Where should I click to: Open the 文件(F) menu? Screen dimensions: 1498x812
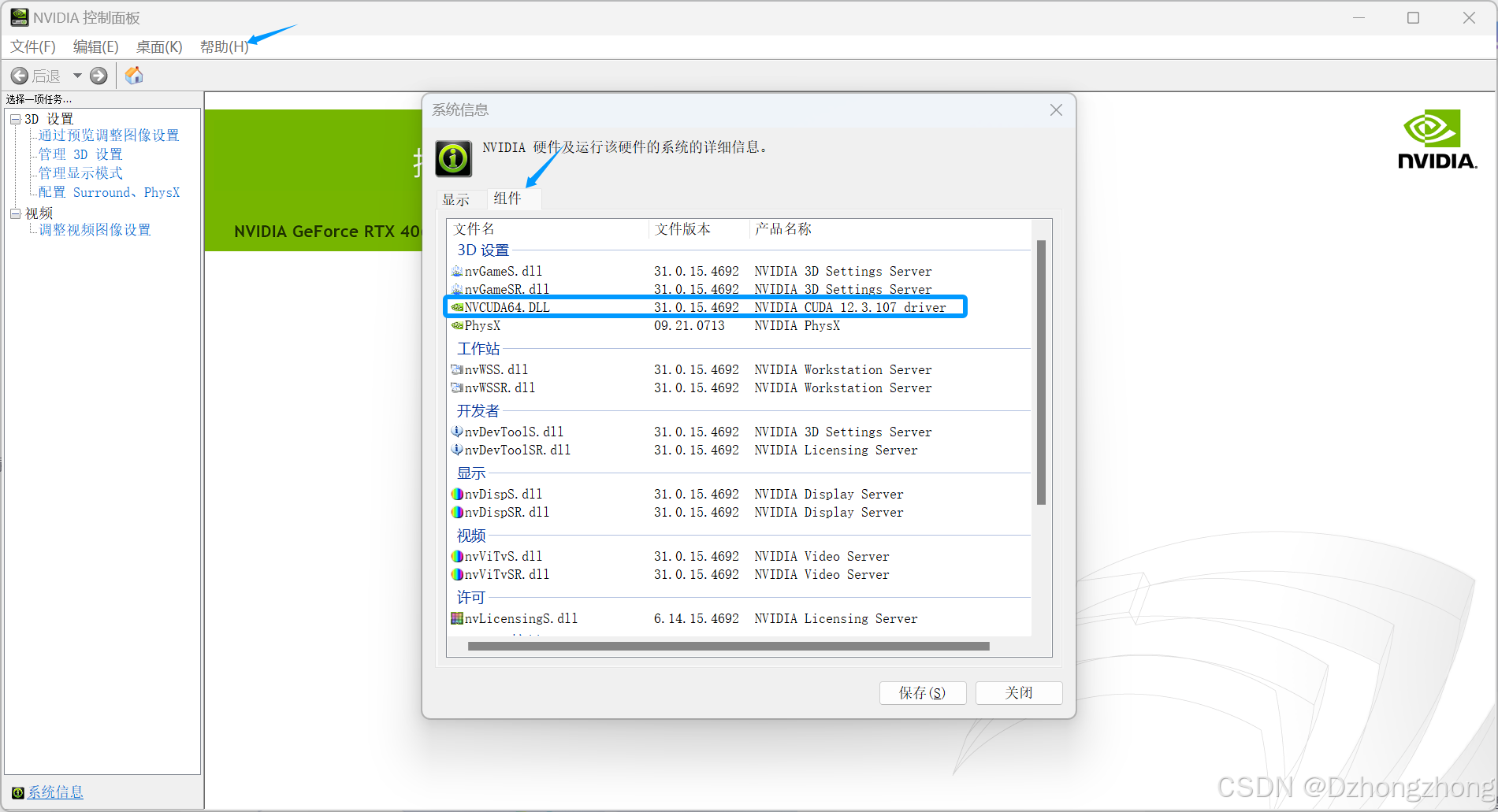(x=33, y=46)
